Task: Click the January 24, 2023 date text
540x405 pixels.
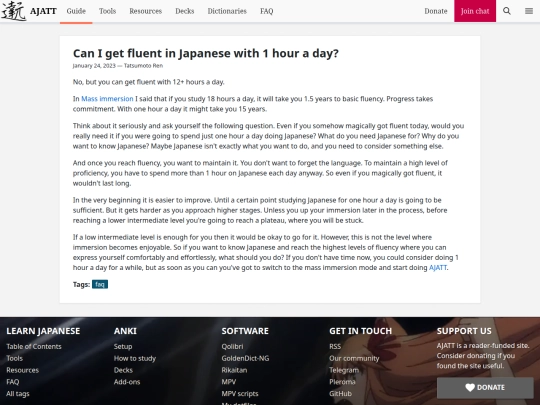Action: coord(94,65)
